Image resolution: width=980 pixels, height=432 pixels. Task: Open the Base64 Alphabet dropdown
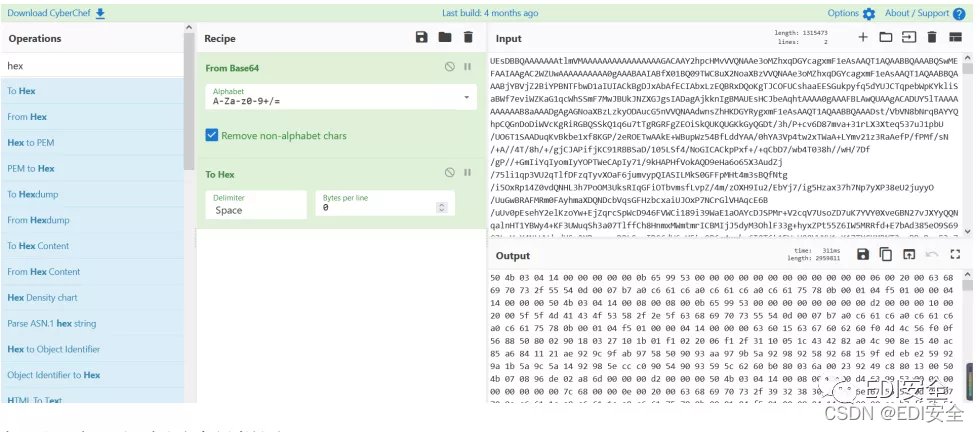[x=341, y=97]
